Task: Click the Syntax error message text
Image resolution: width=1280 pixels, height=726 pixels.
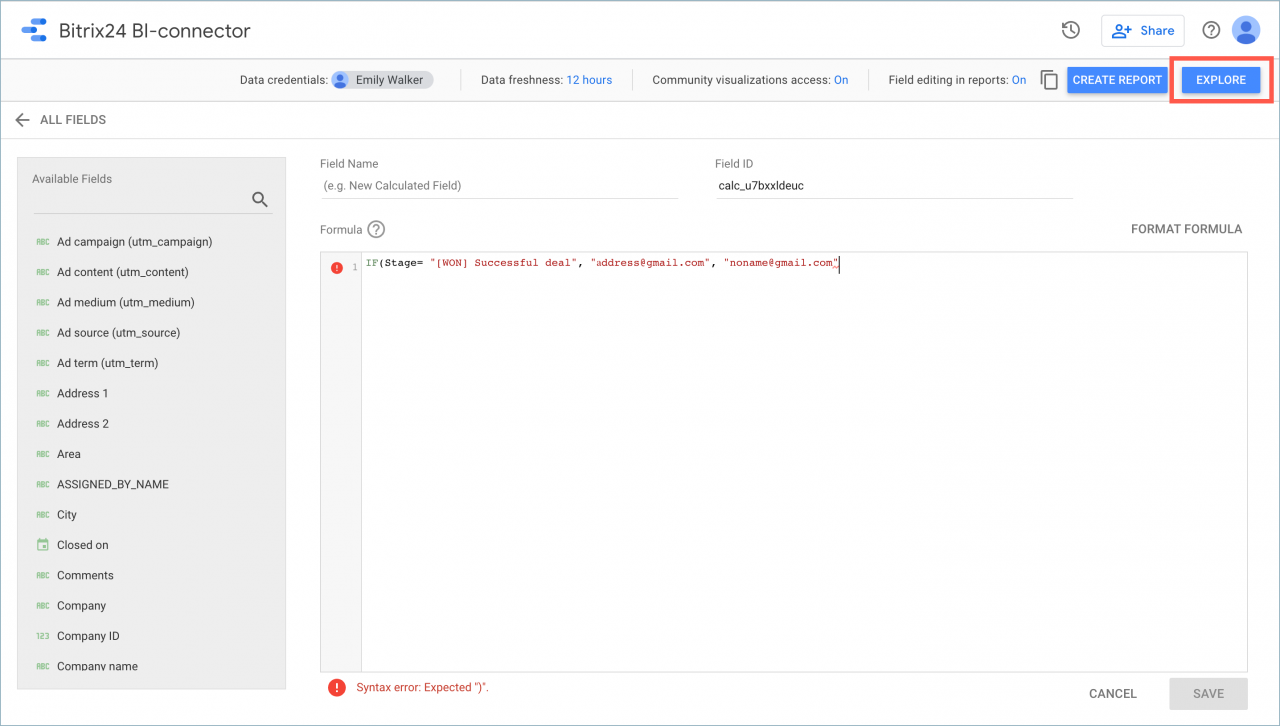Action: [x=422, y=687]
